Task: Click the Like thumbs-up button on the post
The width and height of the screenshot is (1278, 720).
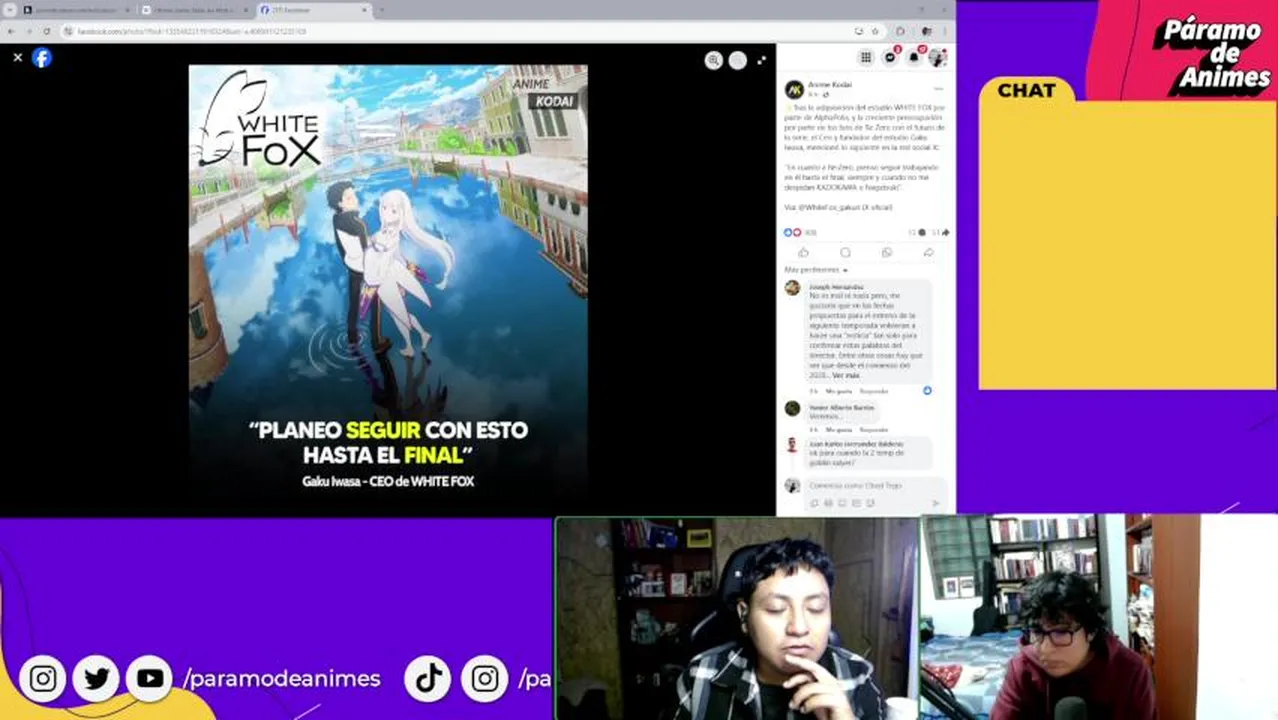Action: pyautogui.click(x=803, y=253)
